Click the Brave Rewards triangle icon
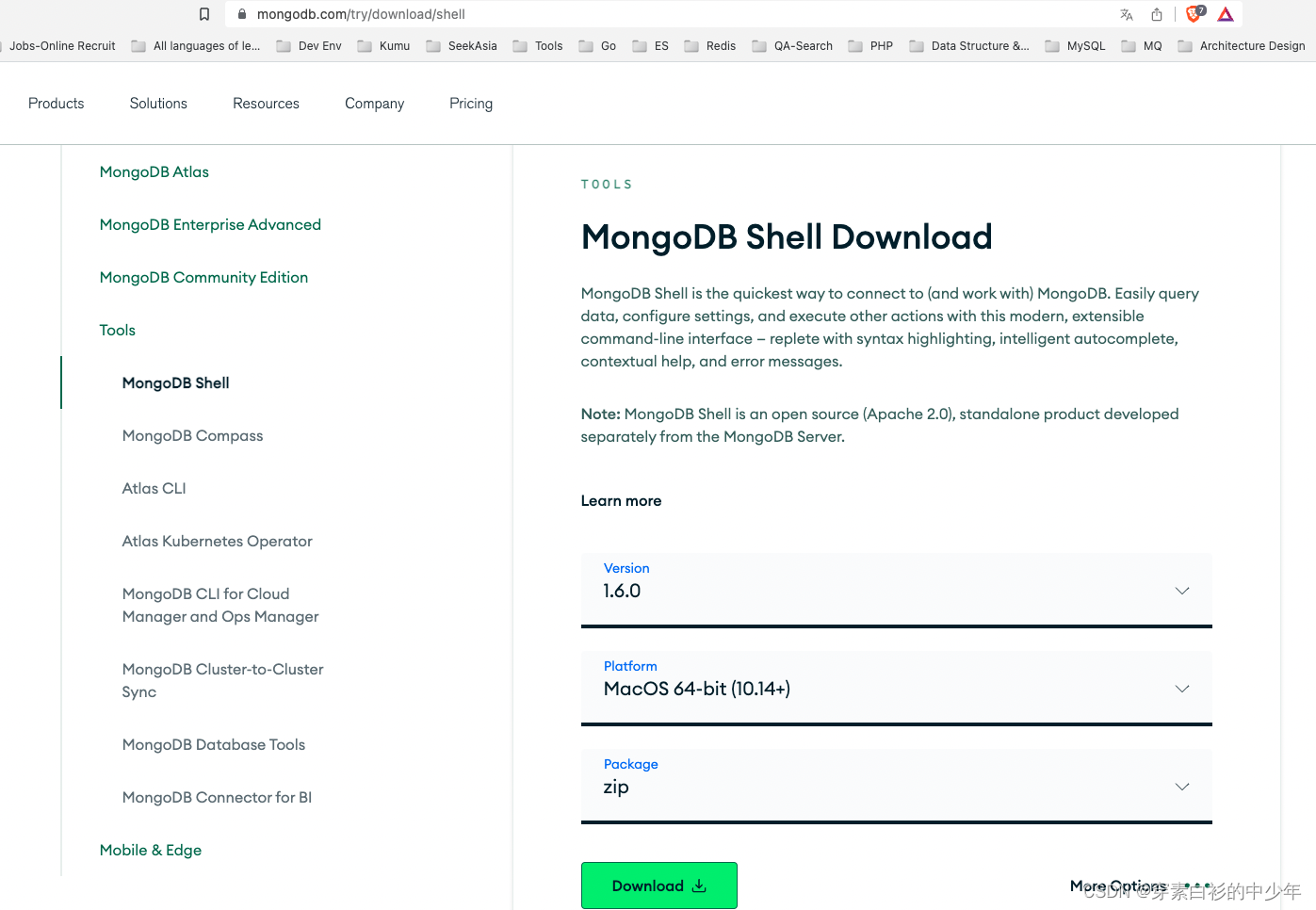The width and height of the screenshot is (1316, 910). 1225,14
